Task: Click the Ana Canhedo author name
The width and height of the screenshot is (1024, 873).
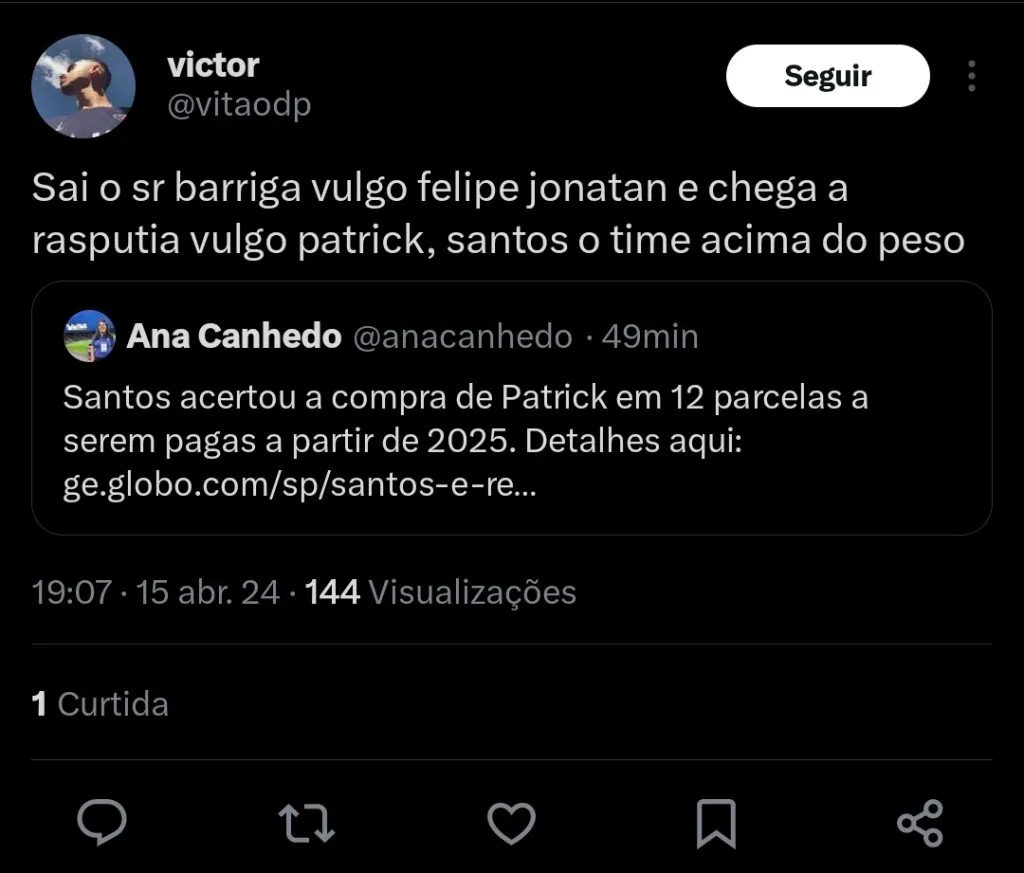Action: [234, 337]
